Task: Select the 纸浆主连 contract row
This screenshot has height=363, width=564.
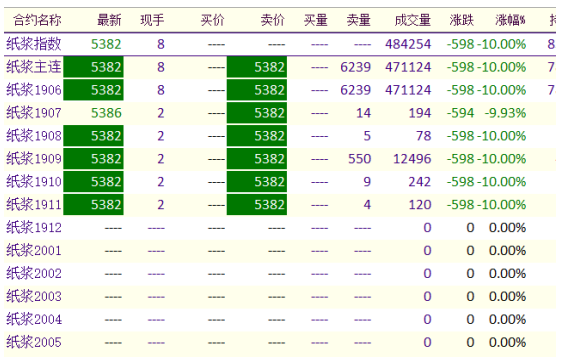Action: [280, 67]
